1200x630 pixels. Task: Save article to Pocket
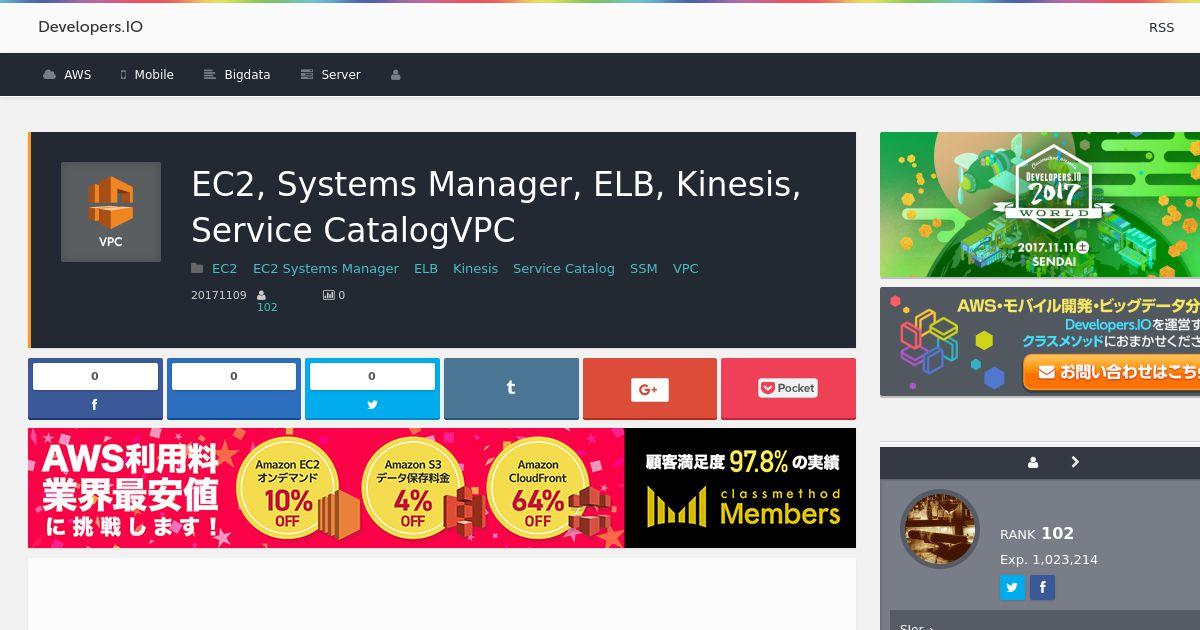point(788,389)
